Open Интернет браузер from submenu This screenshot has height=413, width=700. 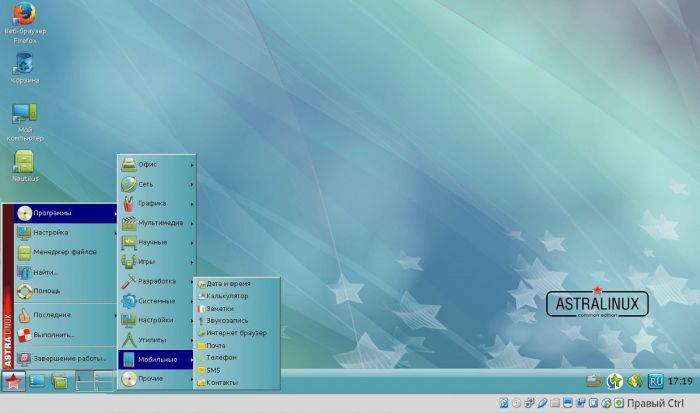tap(237, 333)
